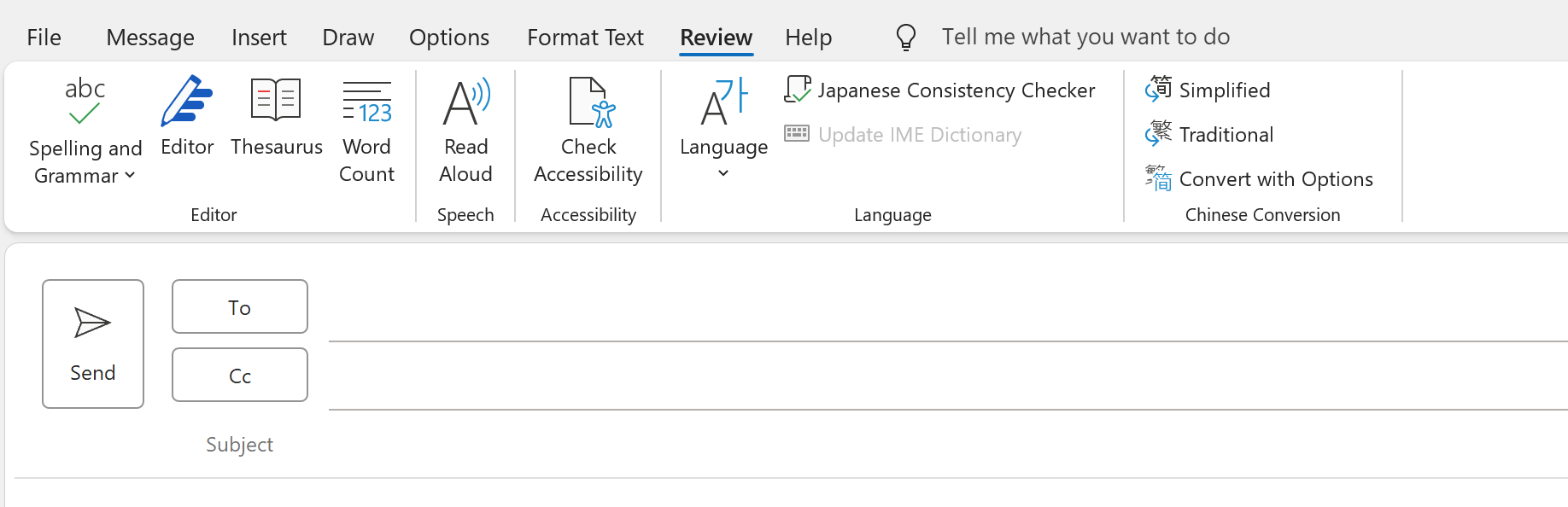Expand Spelling and Grammar dropdown arrow
This screenshot has height=507, width=1568.
pyautogui.click(x=130, y=175)
